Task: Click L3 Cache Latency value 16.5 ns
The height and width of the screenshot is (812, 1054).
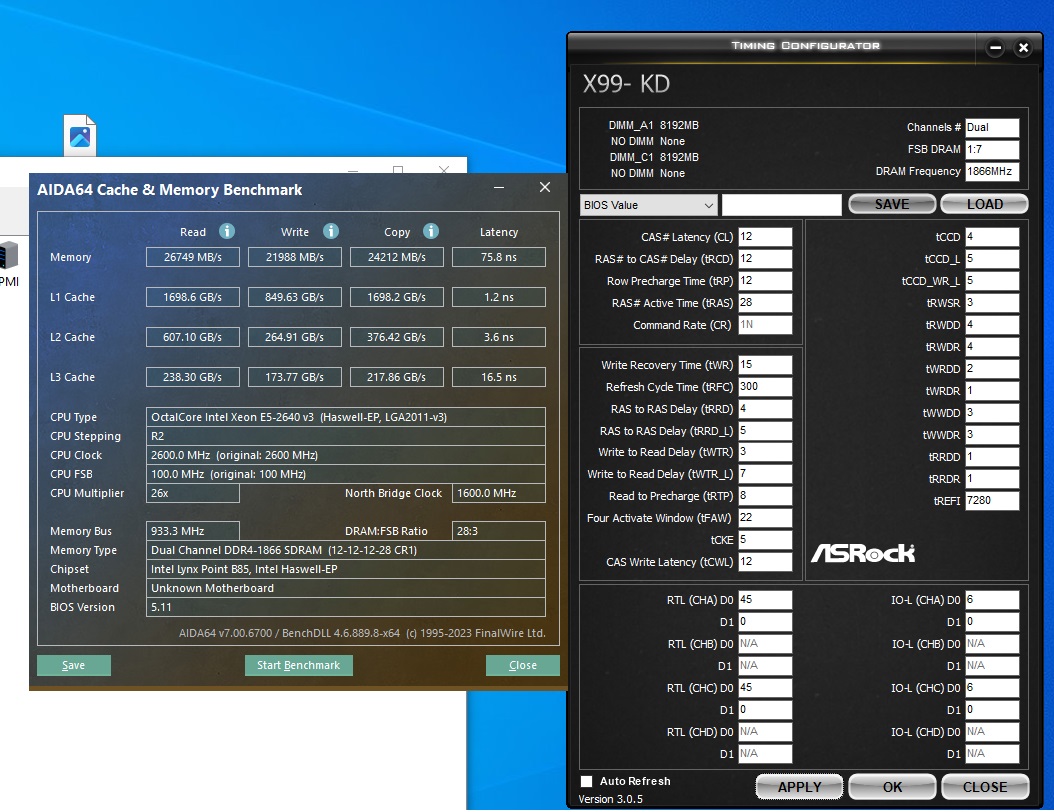Action: (x=499, y=377)
